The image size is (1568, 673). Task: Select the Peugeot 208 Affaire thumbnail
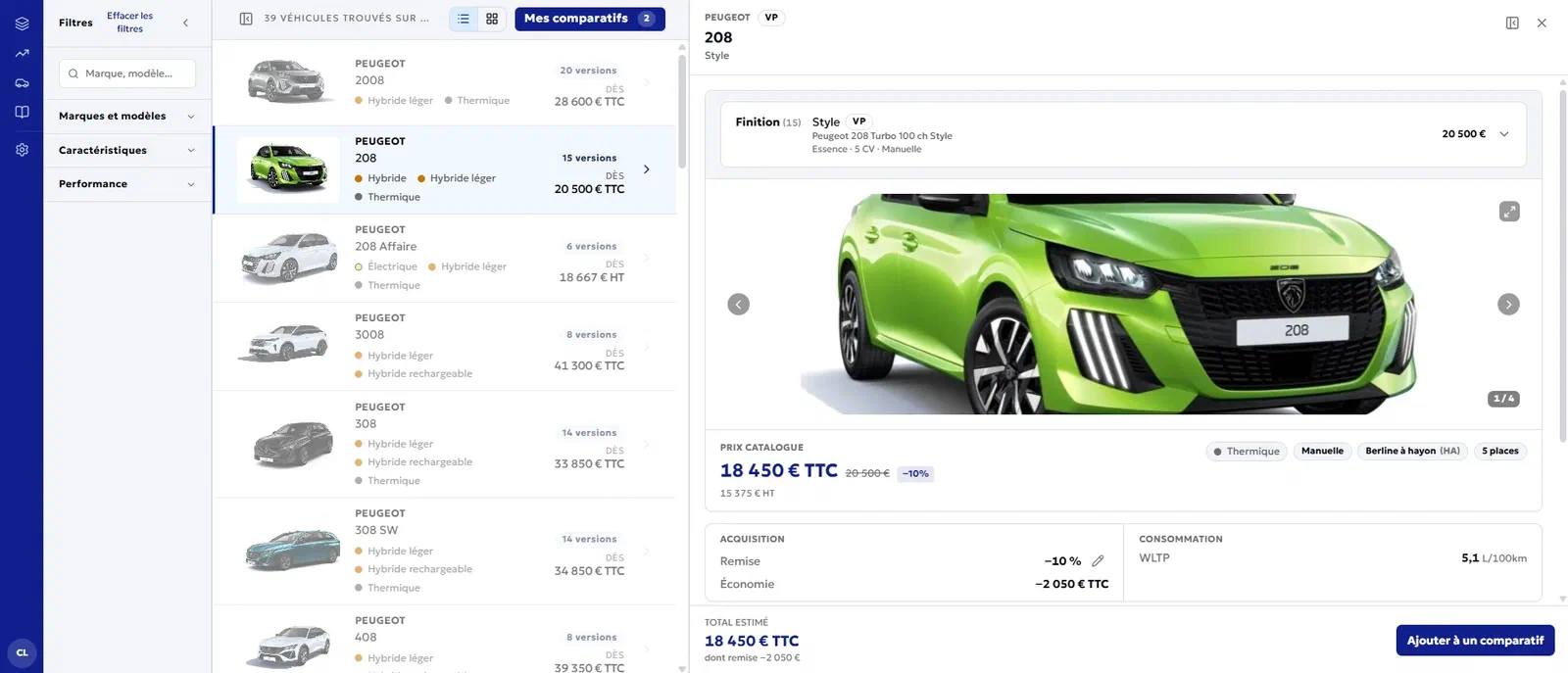(x=289, y=258)
